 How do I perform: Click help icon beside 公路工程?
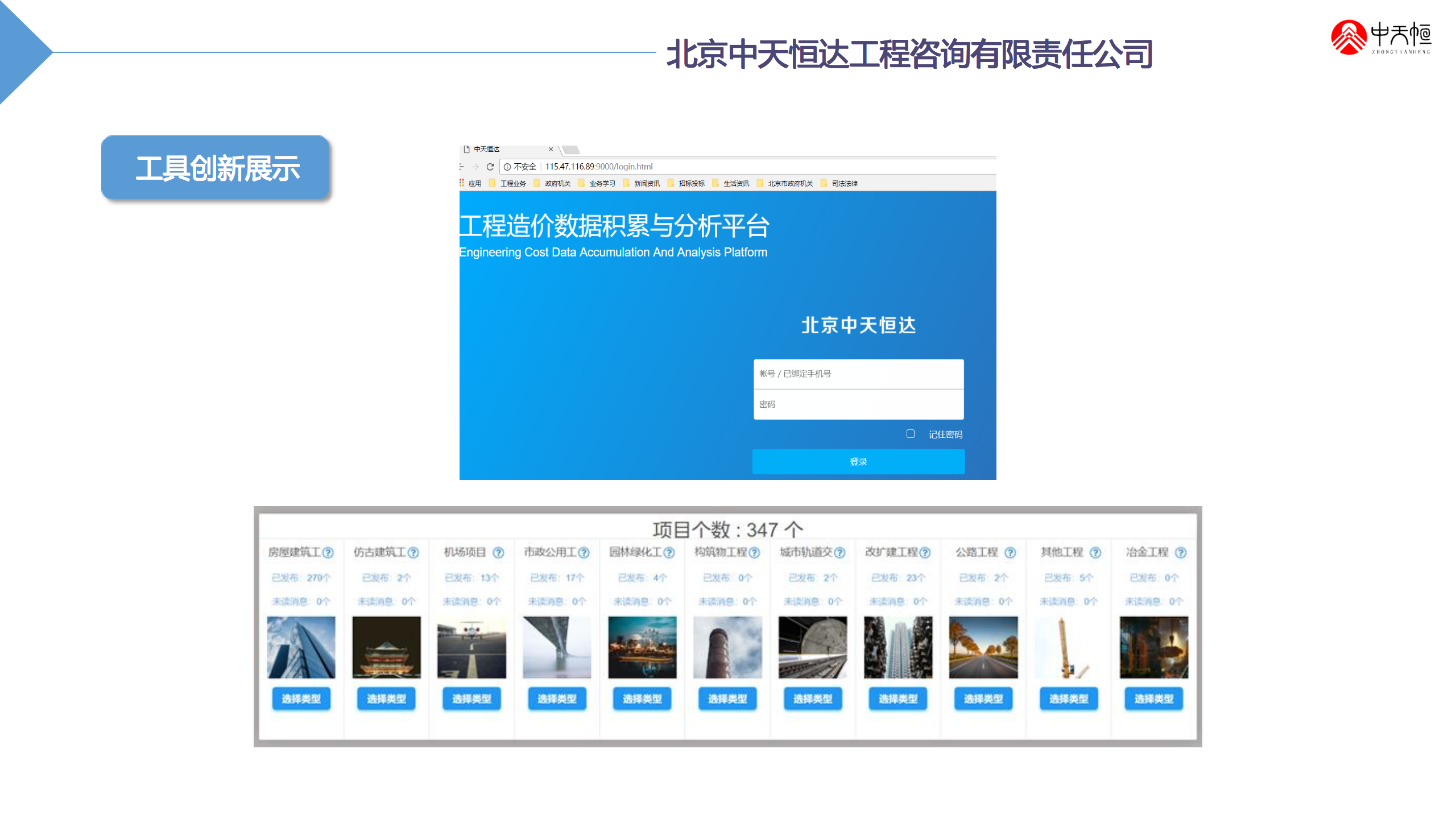click(1010, 552)
